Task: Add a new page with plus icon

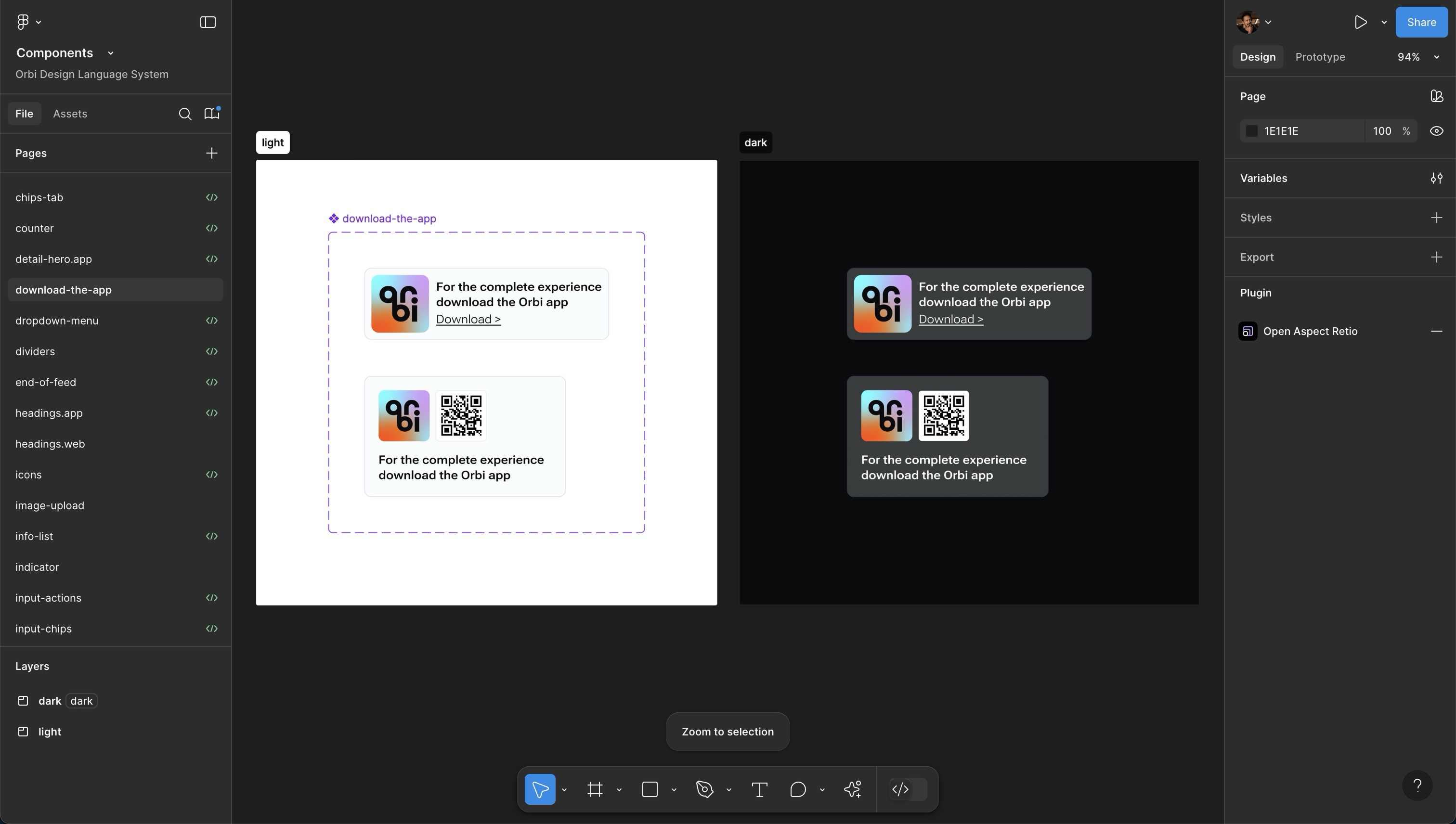Action: pyautogui.click(x=212, y=154)
